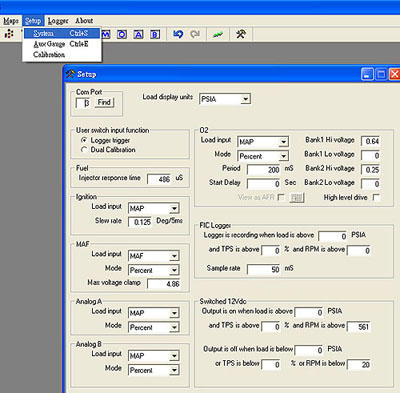The width and height of the screenshot is (400, 393).
Task: Open the About menu
Action: [84, 21]
